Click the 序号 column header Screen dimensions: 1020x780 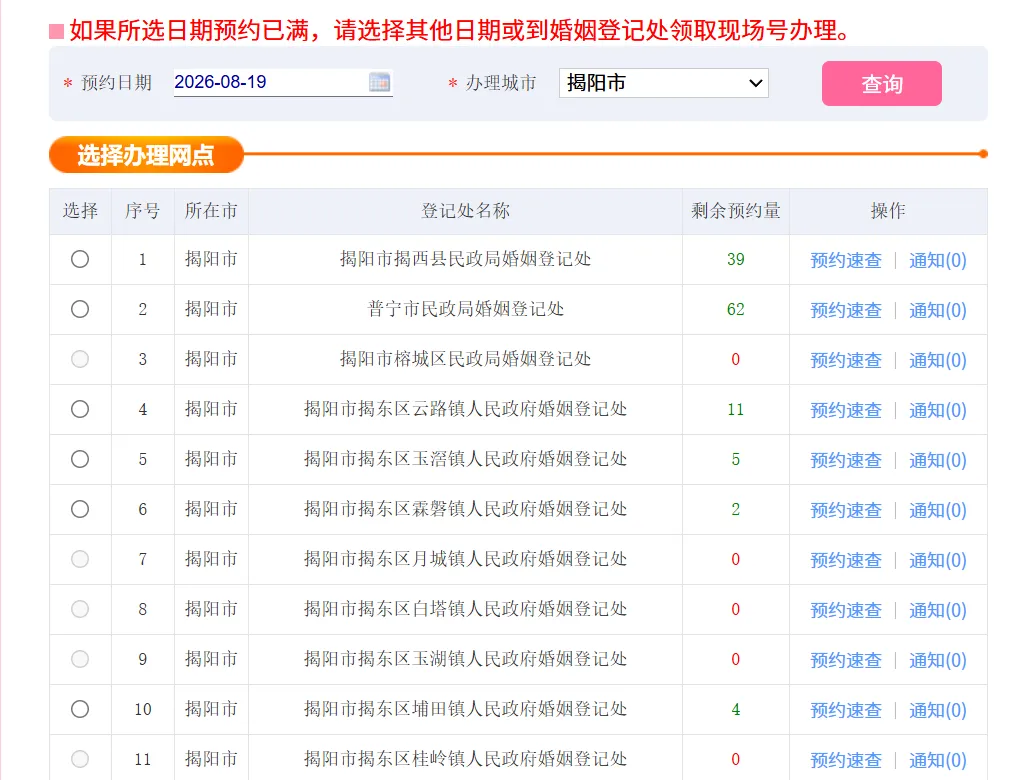point(142,211)
